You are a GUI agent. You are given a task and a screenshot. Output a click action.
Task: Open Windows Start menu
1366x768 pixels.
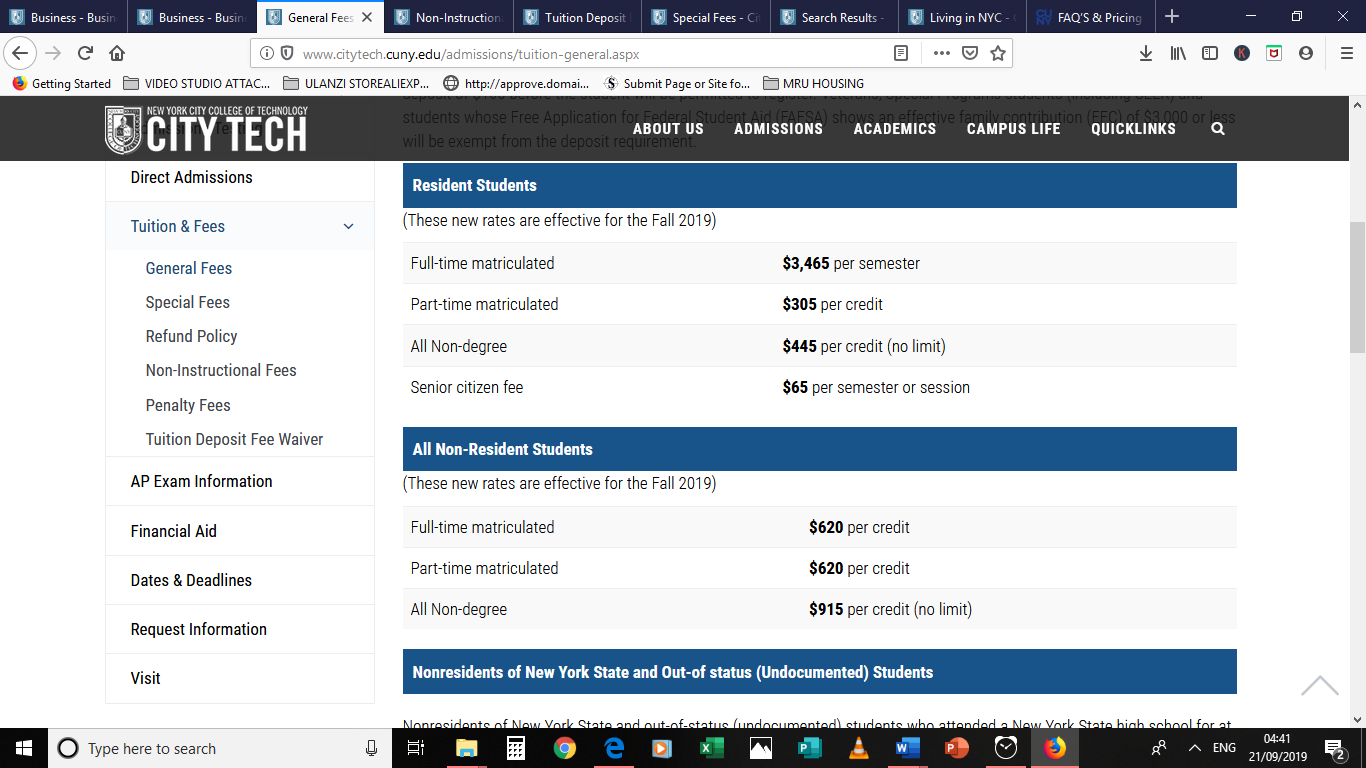[x=22, y=748]
